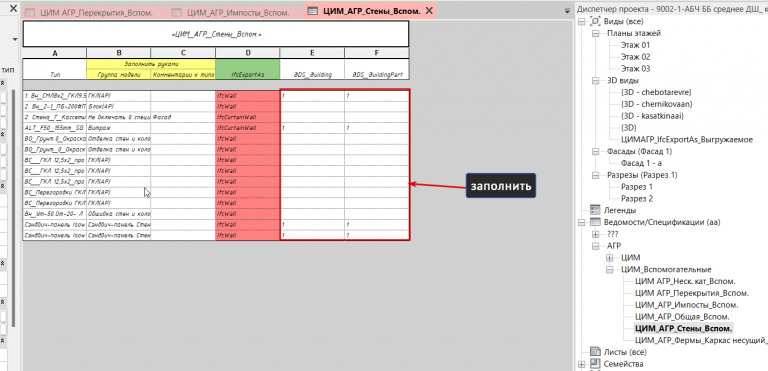This screenshot has height=371, width=768.
Task: Click BDS_Building cell in ALT_F50_155mm_SG row
Action: point(312,128)
